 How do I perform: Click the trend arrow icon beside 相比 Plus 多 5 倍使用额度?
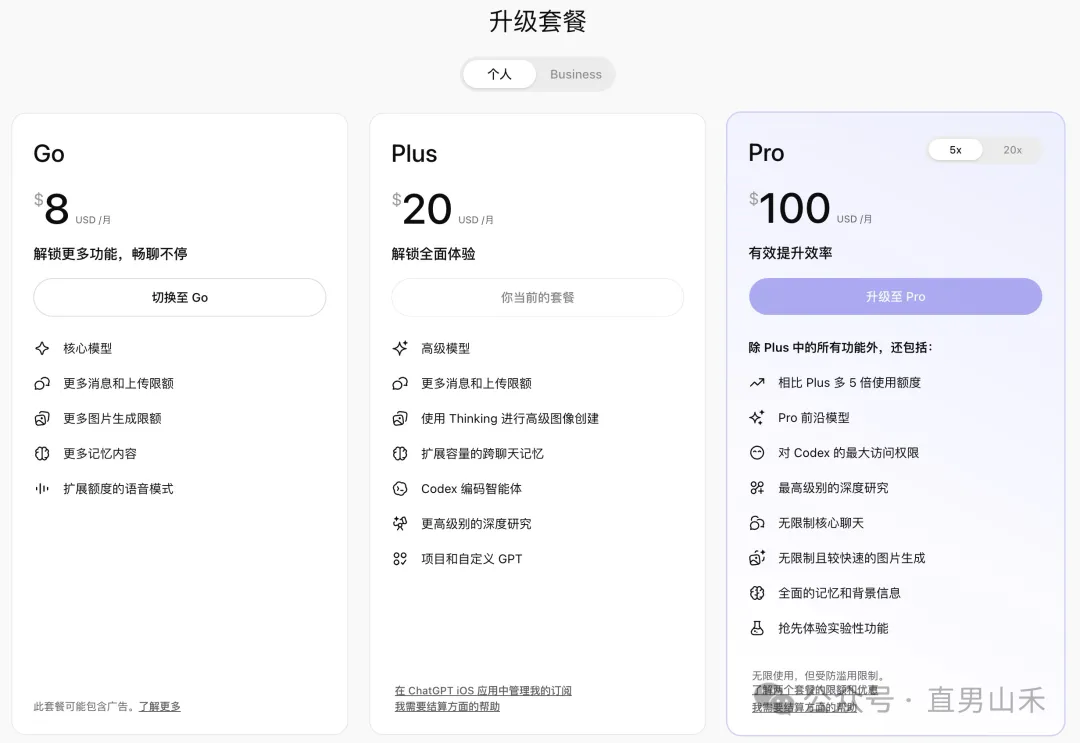coord(757,383)
